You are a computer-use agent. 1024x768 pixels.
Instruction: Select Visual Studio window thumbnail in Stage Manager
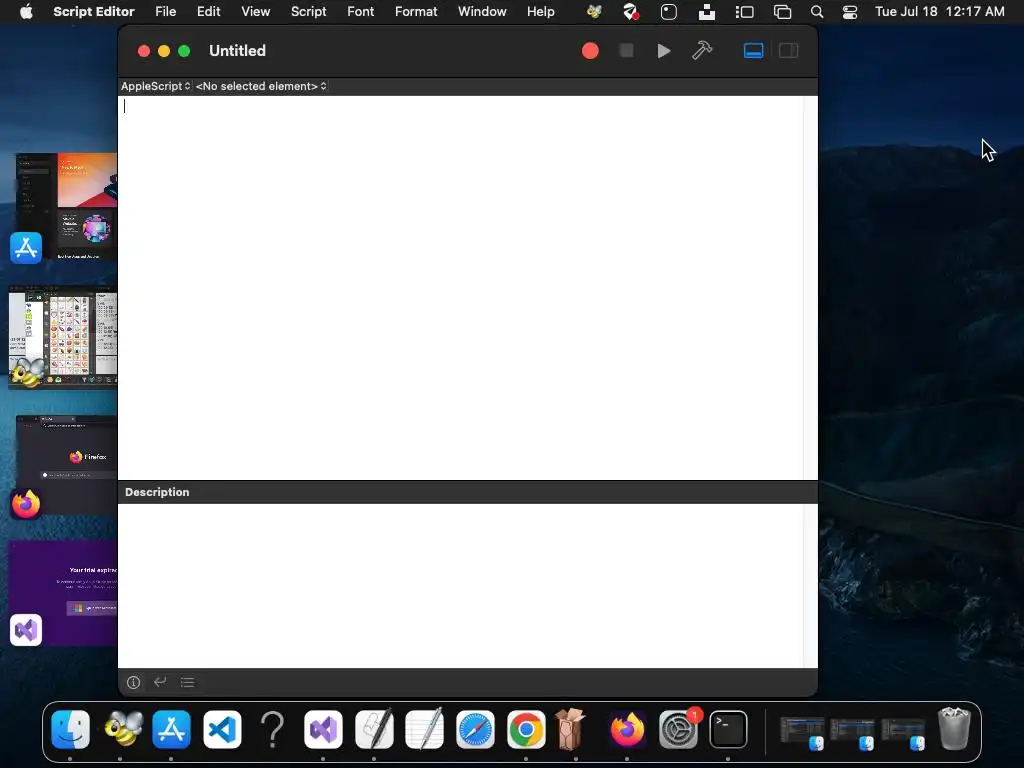pyautogui.click(x=63, y=593)
